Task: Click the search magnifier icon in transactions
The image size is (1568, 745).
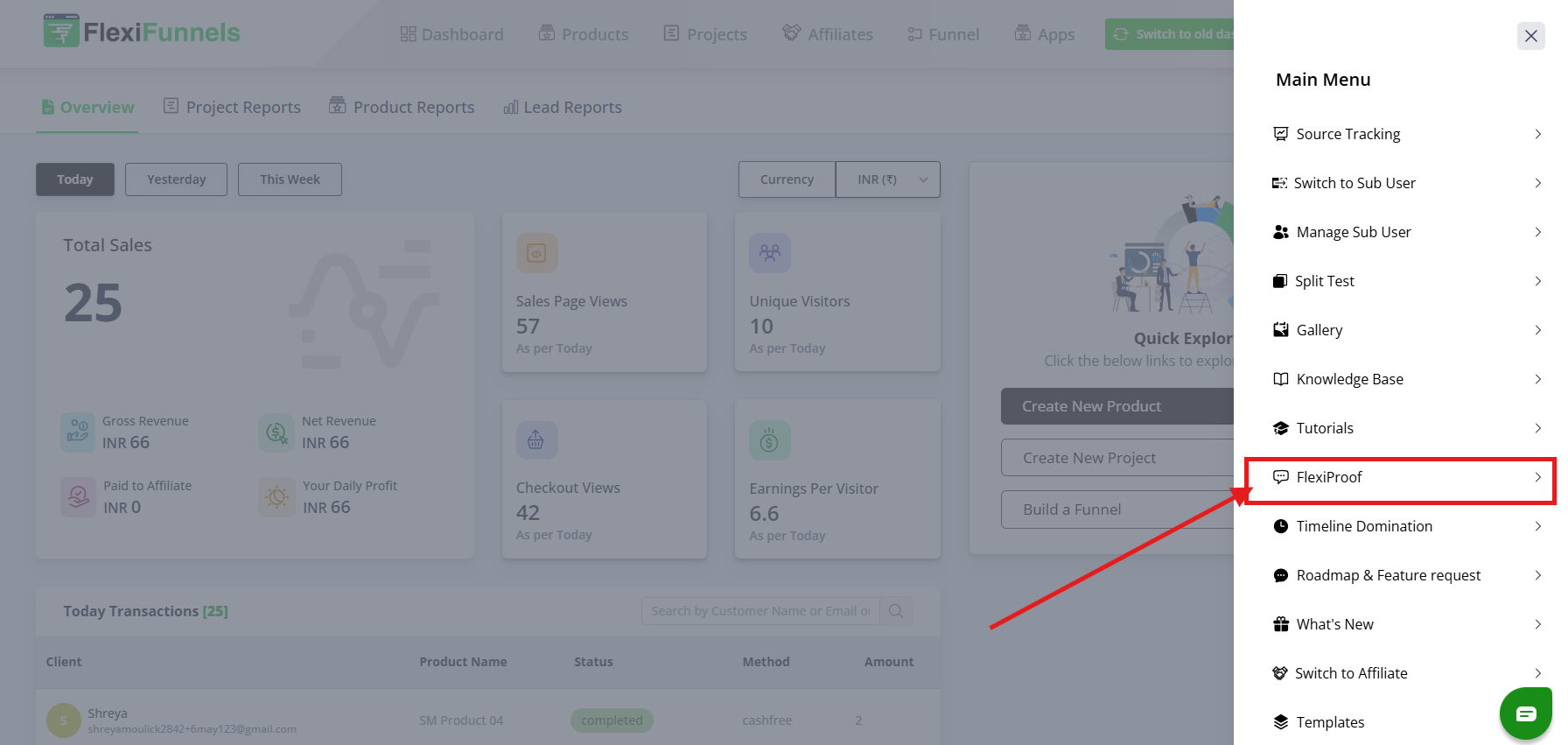Action: point(896,611)
